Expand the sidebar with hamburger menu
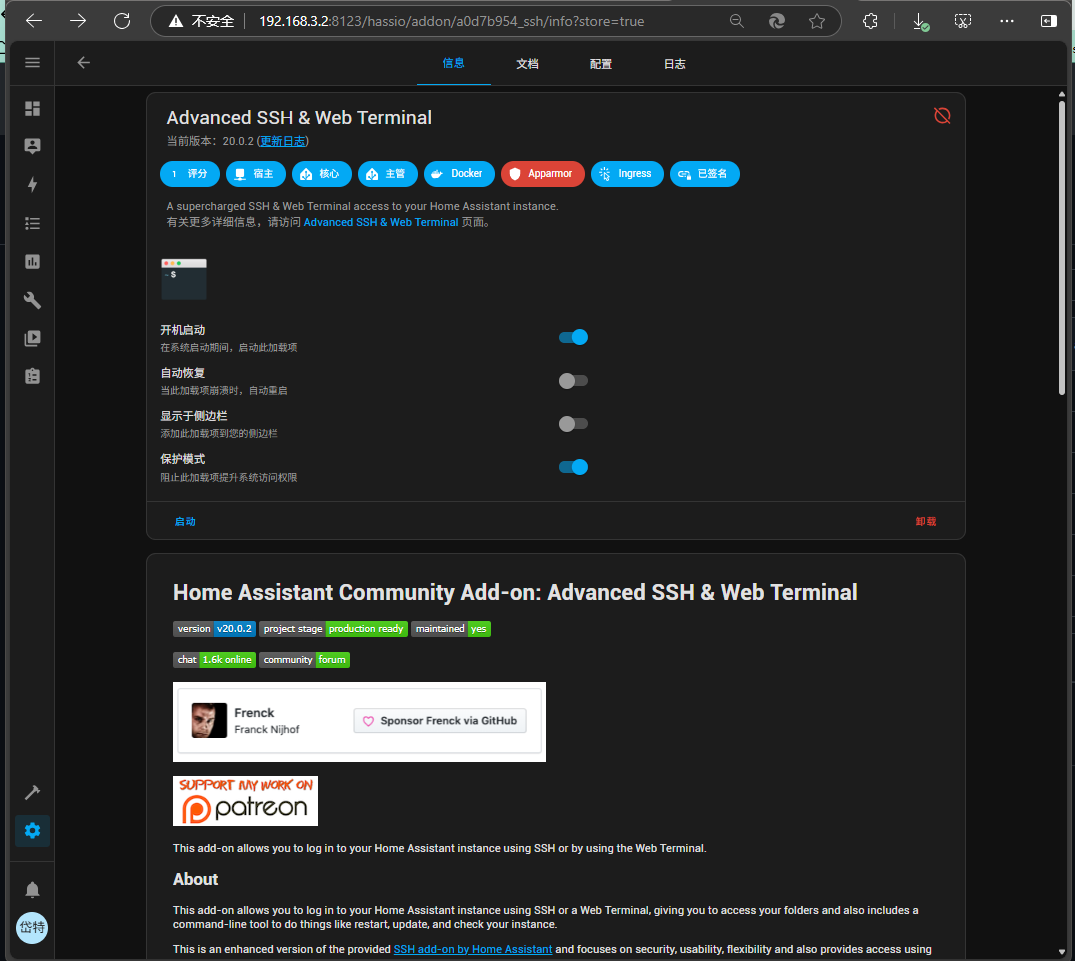Viewport: 1075px width, 961px height. pyautogui.click(x=32, y=63)
